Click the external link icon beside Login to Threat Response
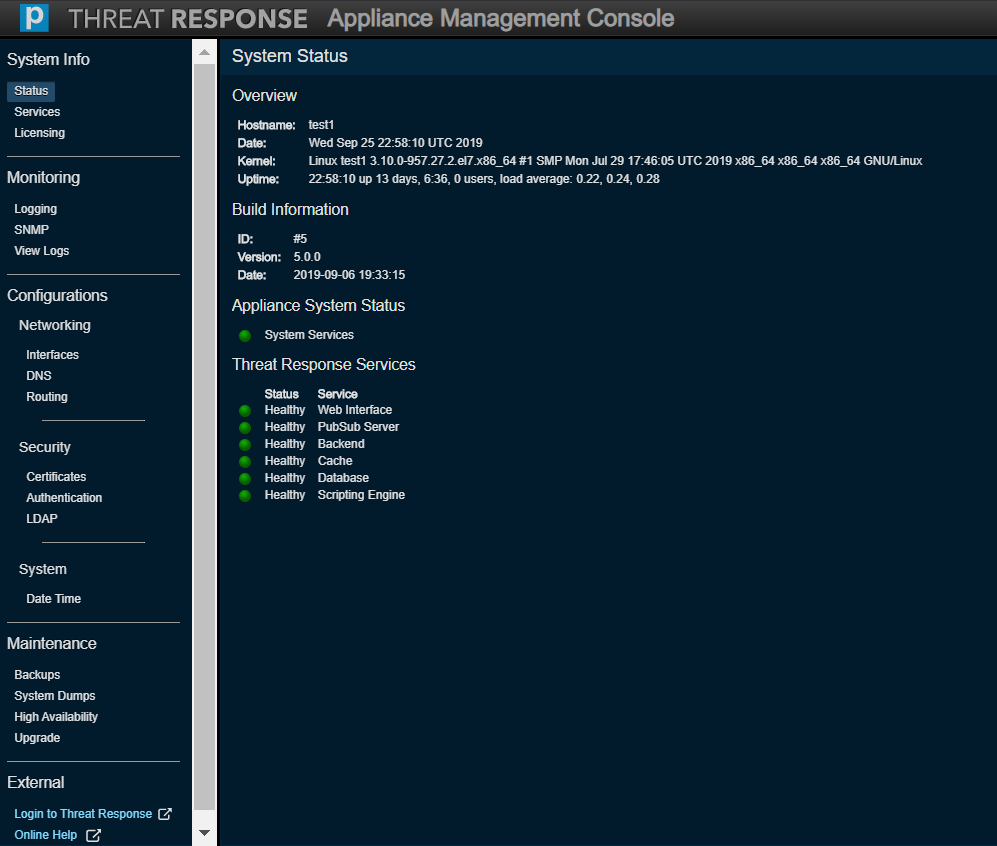This screenshot has width=997, height=846. 165,814
